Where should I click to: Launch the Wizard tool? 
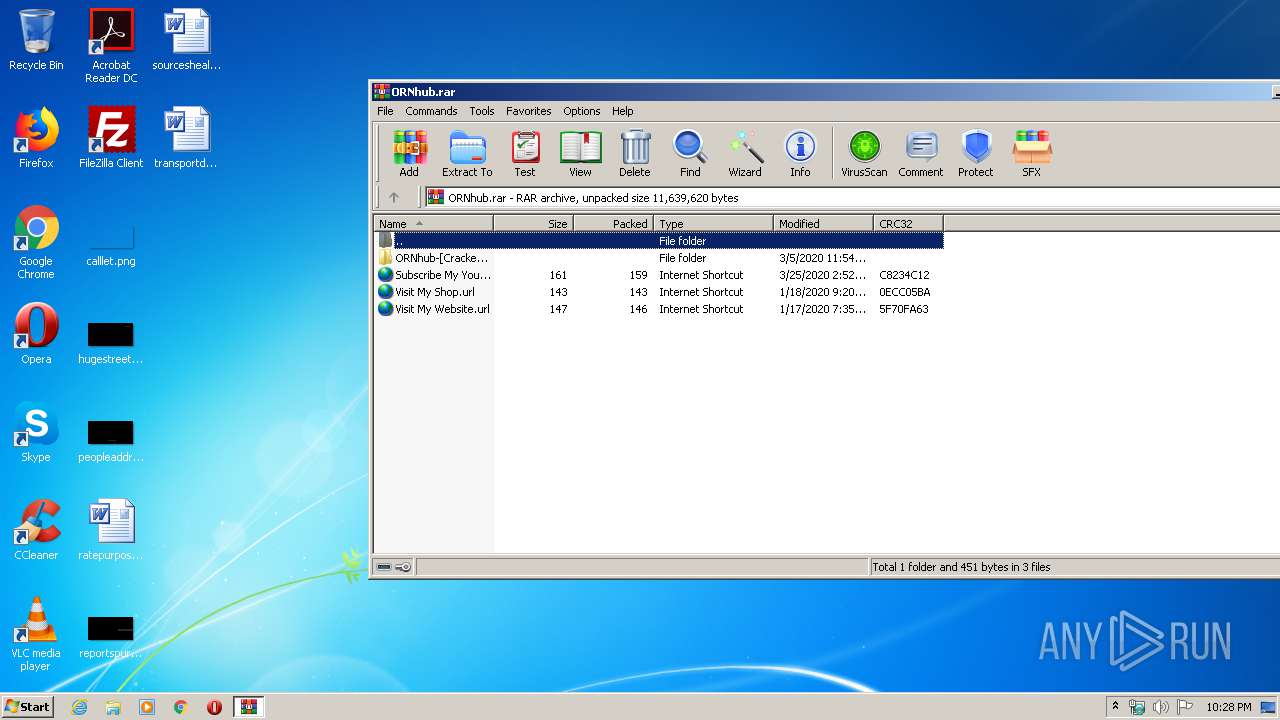[x=745, y=154]
